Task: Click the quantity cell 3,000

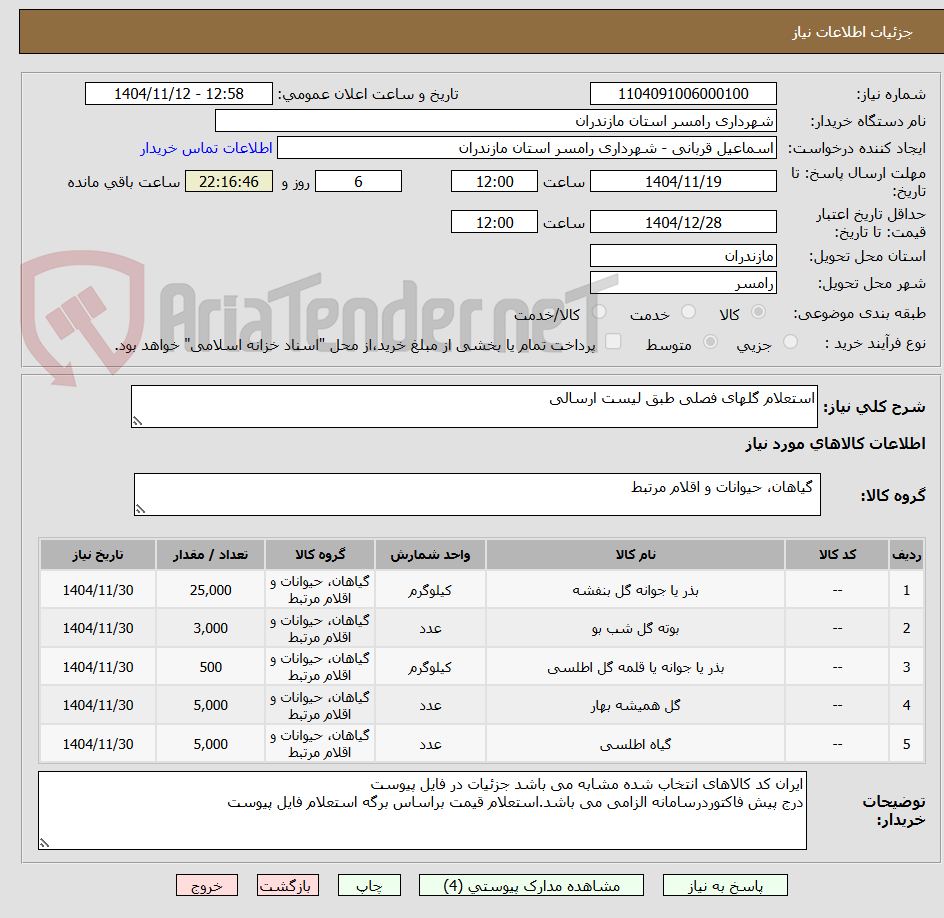Action: [x=210, y=628]
